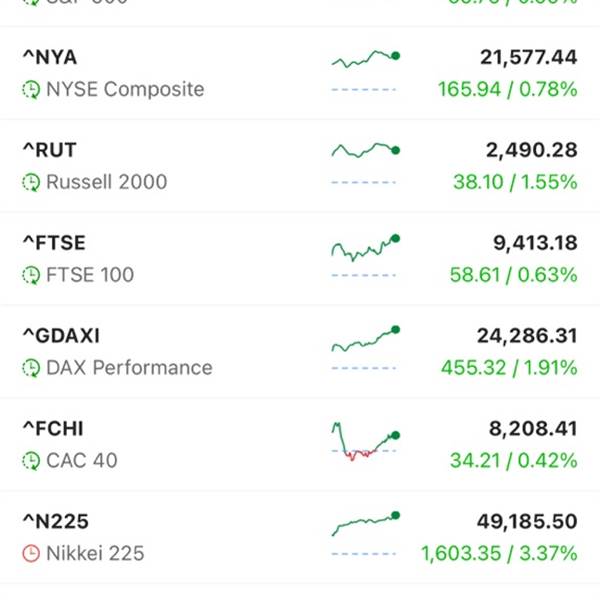Click the clock icon beside CAC 40
The image size is (600, 600).
(x=31, y=461)
